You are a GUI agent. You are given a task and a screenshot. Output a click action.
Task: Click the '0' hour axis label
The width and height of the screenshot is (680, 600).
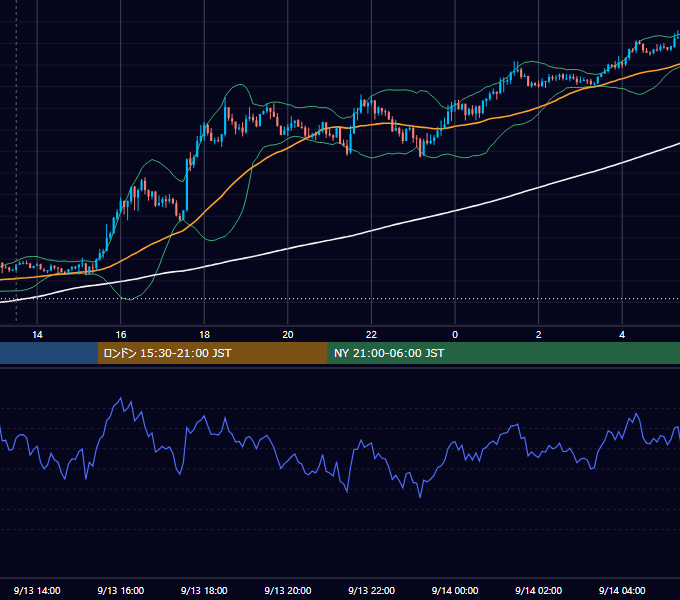pos(455,335)
